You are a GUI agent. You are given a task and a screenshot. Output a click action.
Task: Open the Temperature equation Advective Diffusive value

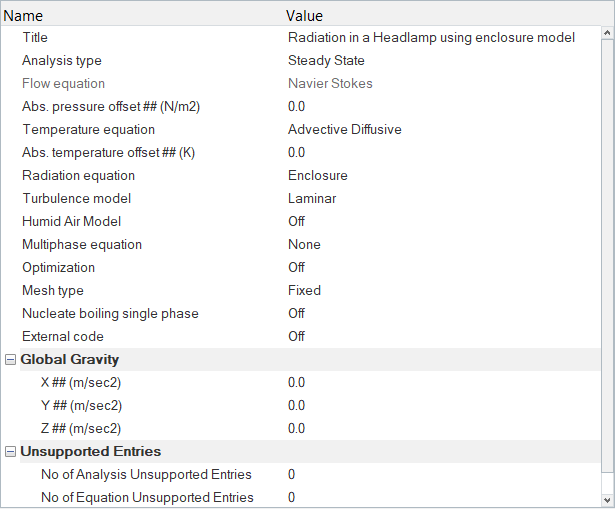point(344,130)
